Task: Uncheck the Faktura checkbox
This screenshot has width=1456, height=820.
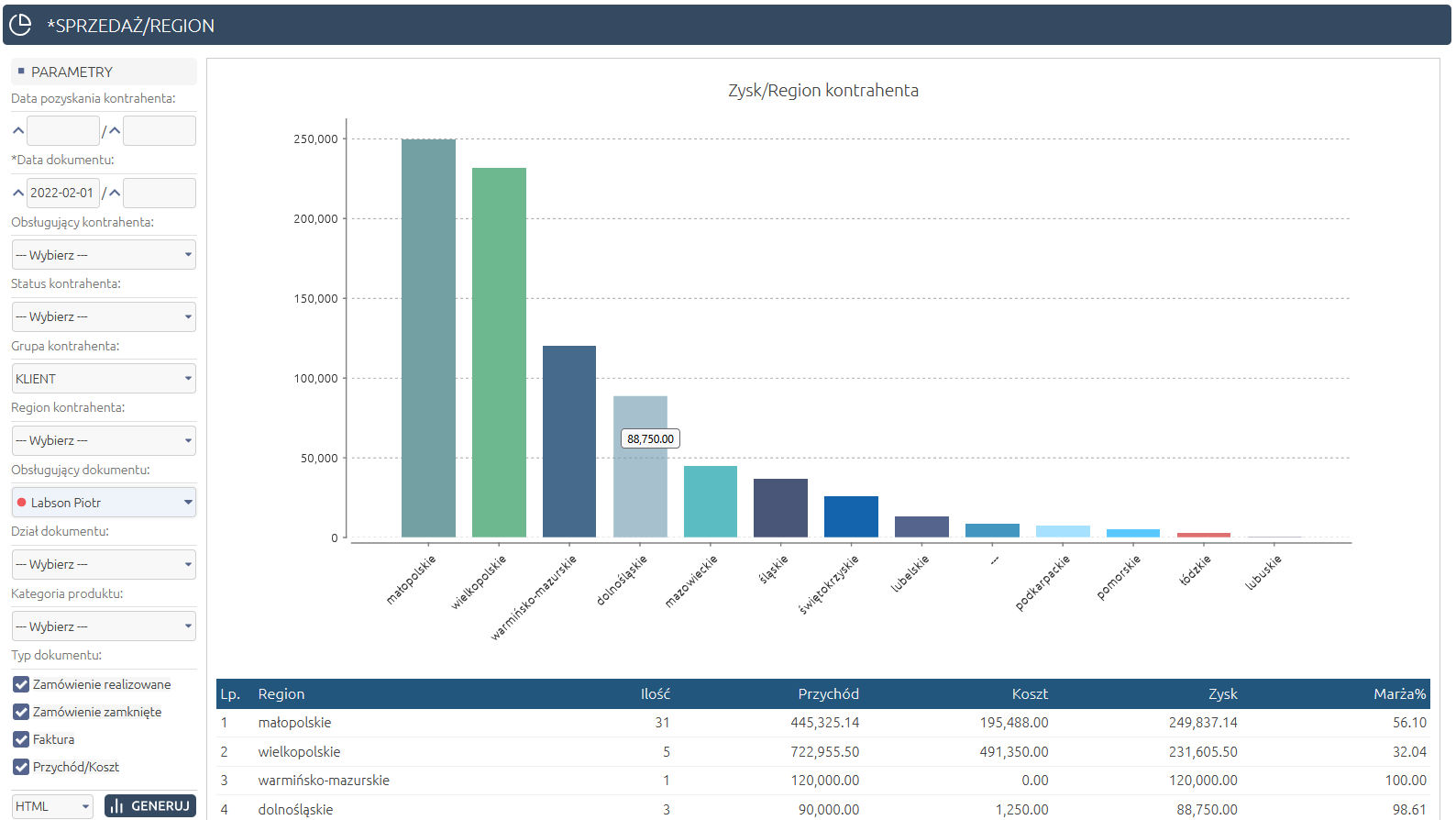Action: tap(21, 739)
